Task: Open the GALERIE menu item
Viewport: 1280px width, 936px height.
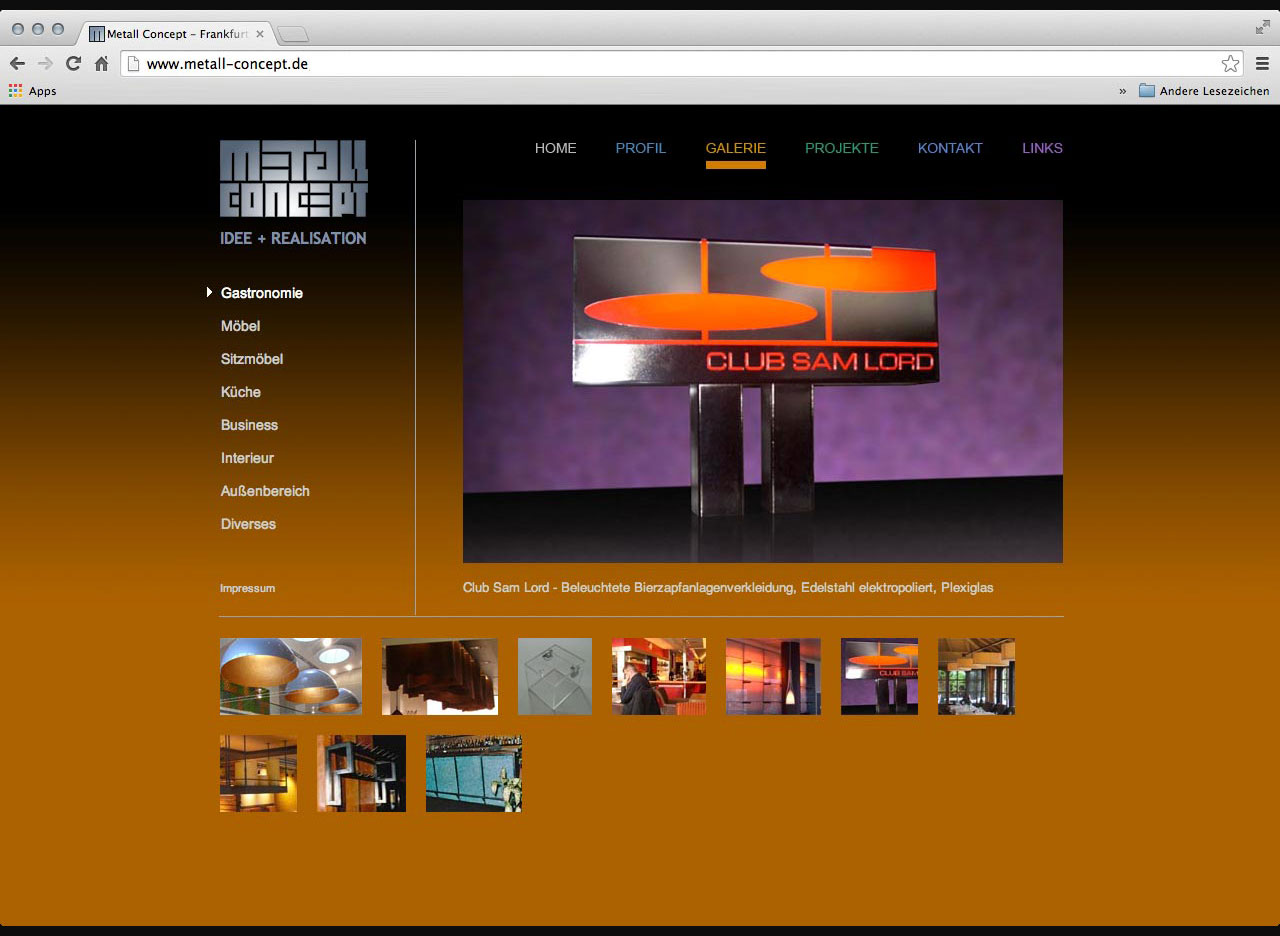Action: (736, 148)
